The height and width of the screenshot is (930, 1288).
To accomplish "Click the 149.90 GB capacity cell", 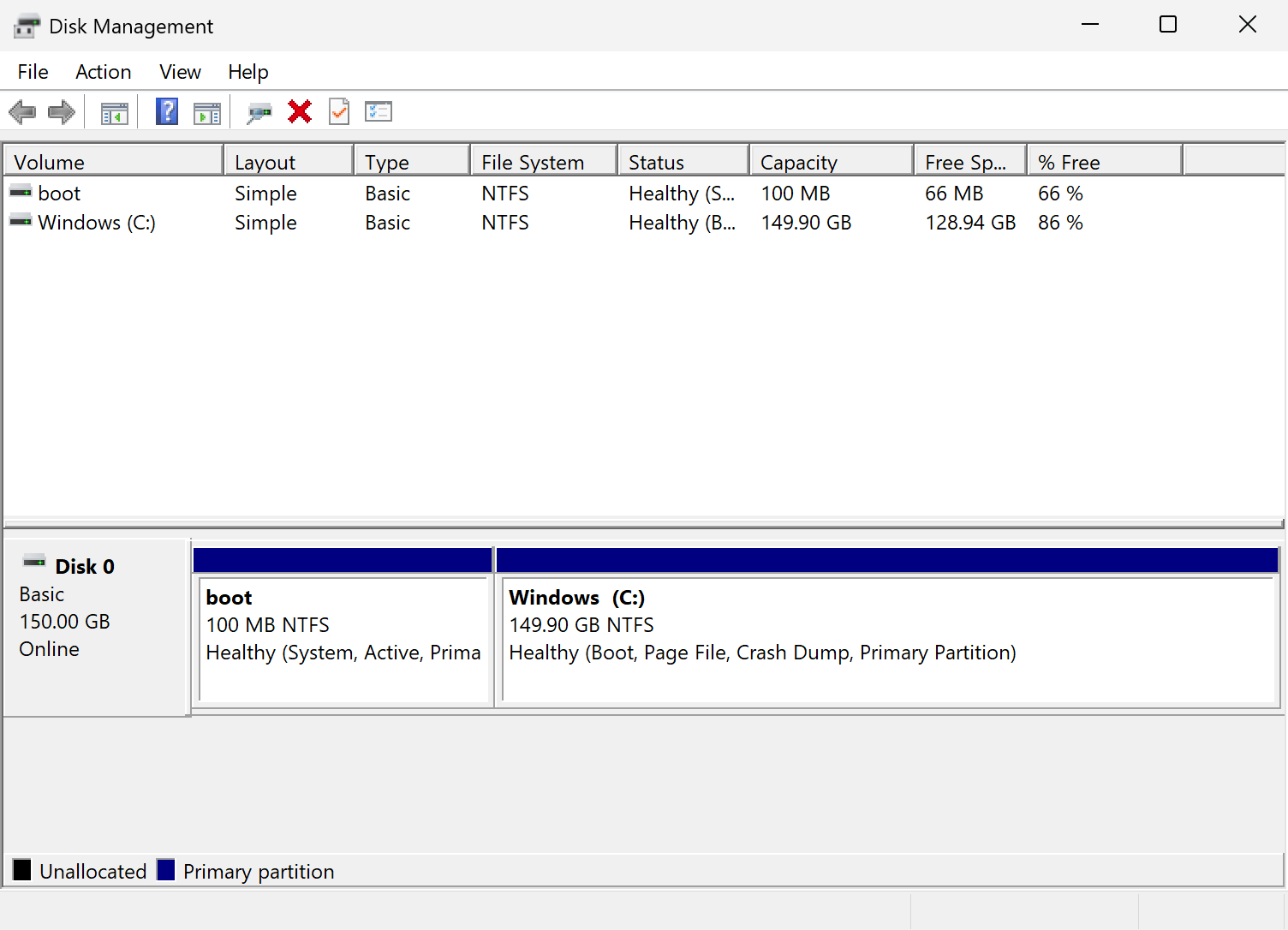I will [x=806, y=223].
